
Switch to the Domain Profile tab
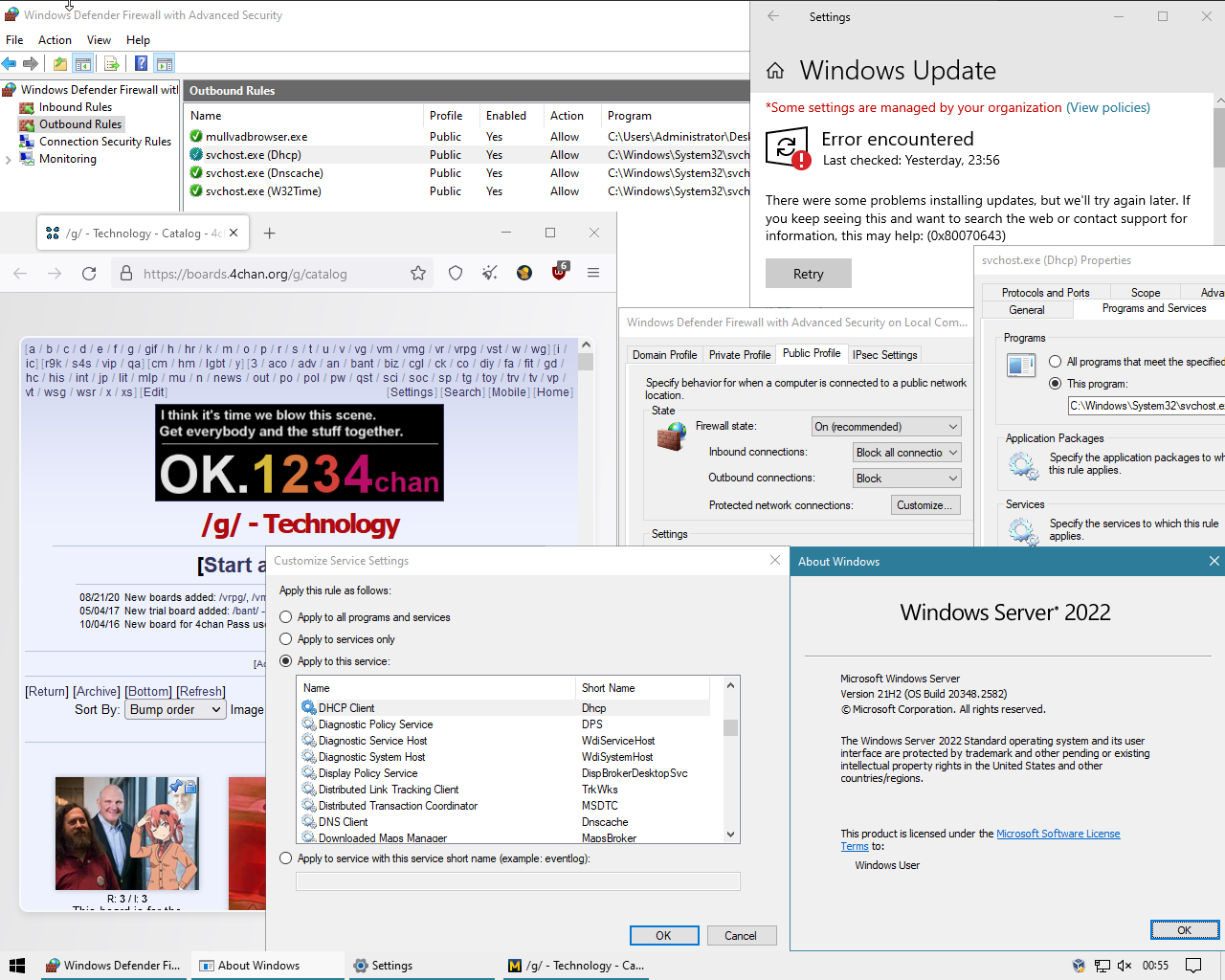tap(664, 355)
